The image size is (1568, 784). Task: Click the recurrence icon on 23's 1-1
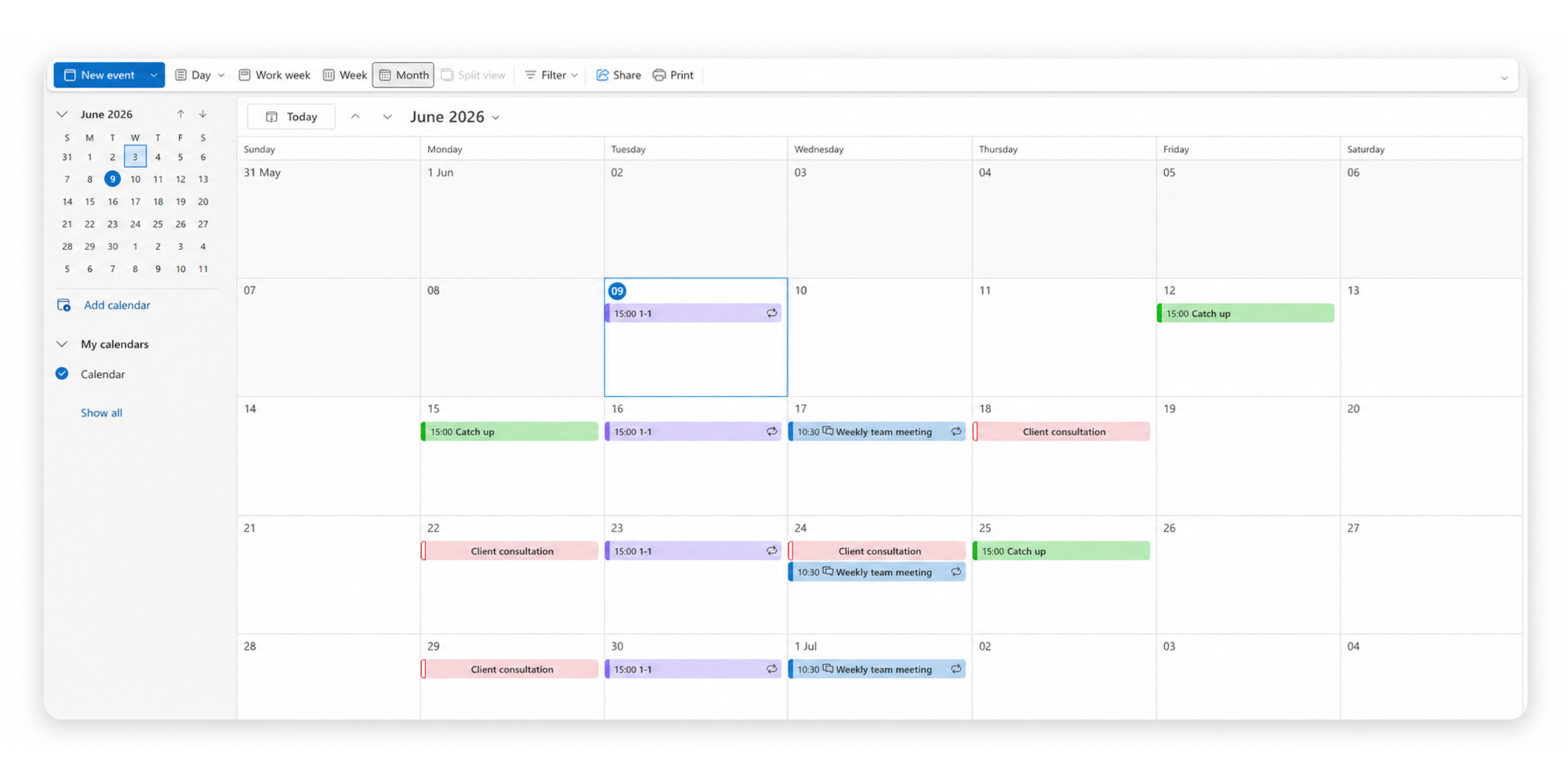coord(771,551)
